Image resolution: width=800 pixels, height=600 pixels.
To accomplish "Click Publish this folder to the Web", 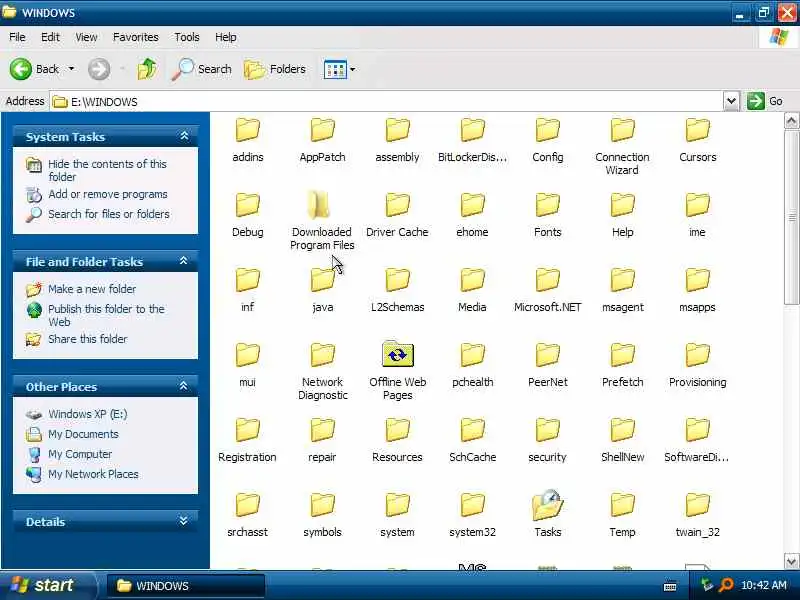I will 95,315.
